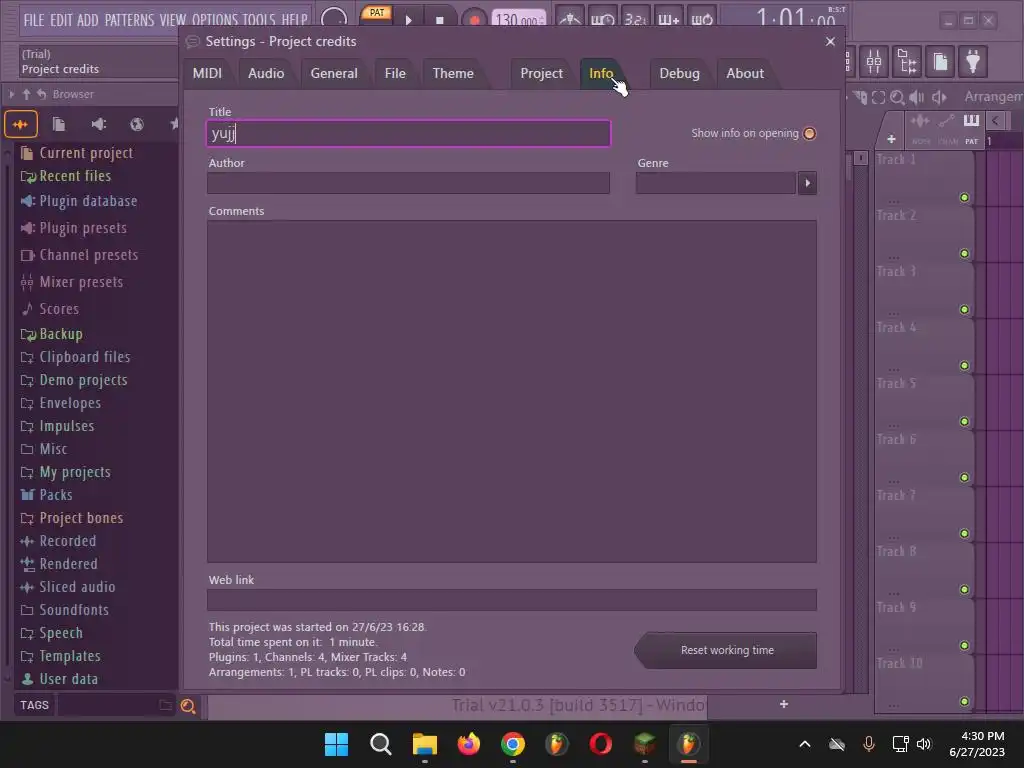The height and width of the screenshot is (768, 1024).
Task: Expand the Browser panel arrow
Action: coord(11,95)
